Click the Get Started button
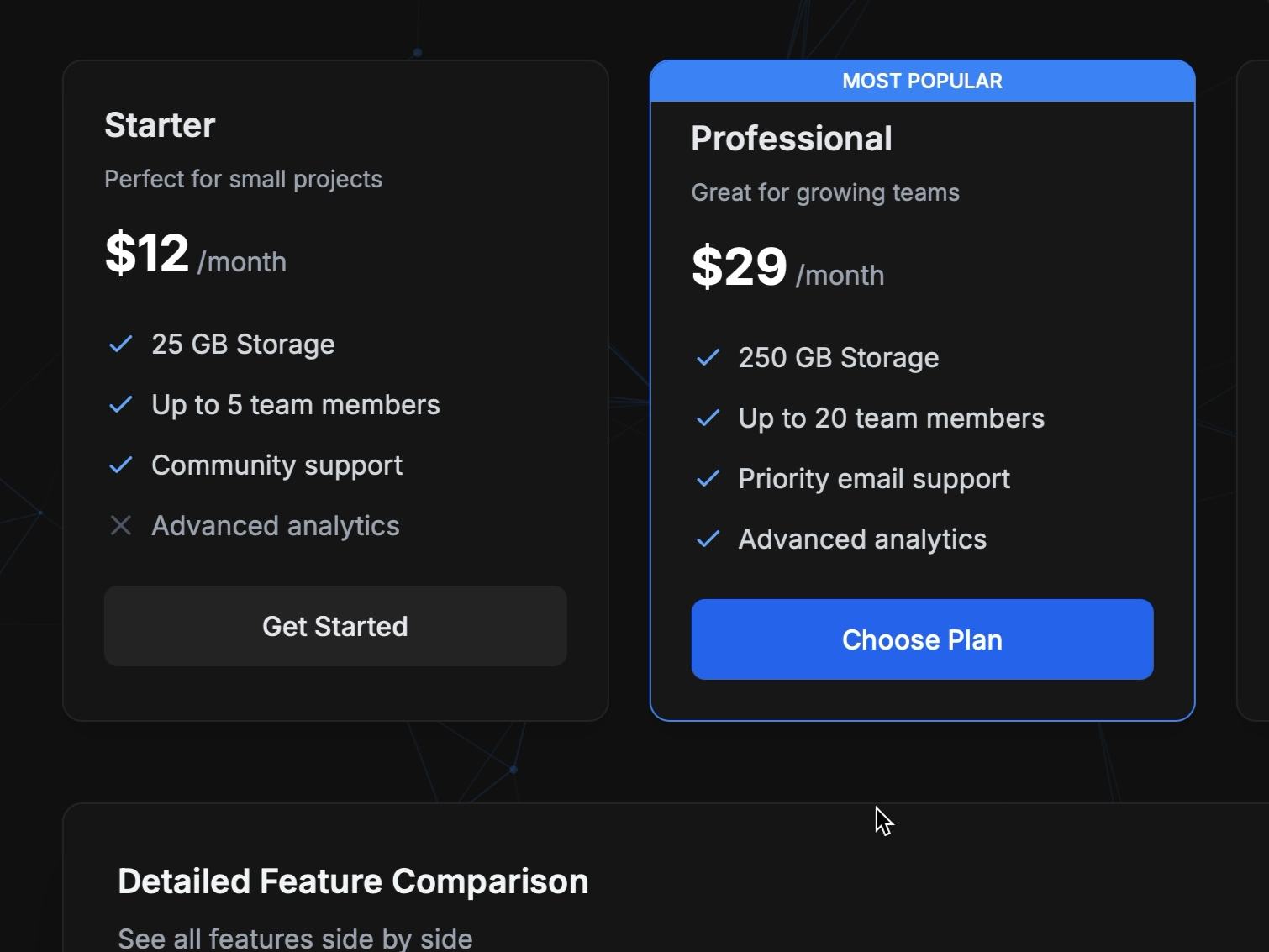 pyautogui.click(x=335, y=626)
